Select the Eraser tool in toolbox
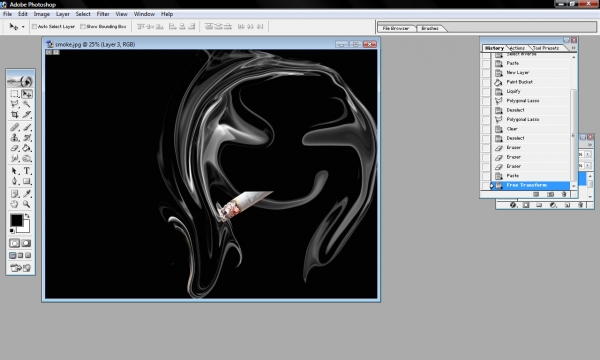600x360 pixels. pyautogui.click(x=15, y=148)
